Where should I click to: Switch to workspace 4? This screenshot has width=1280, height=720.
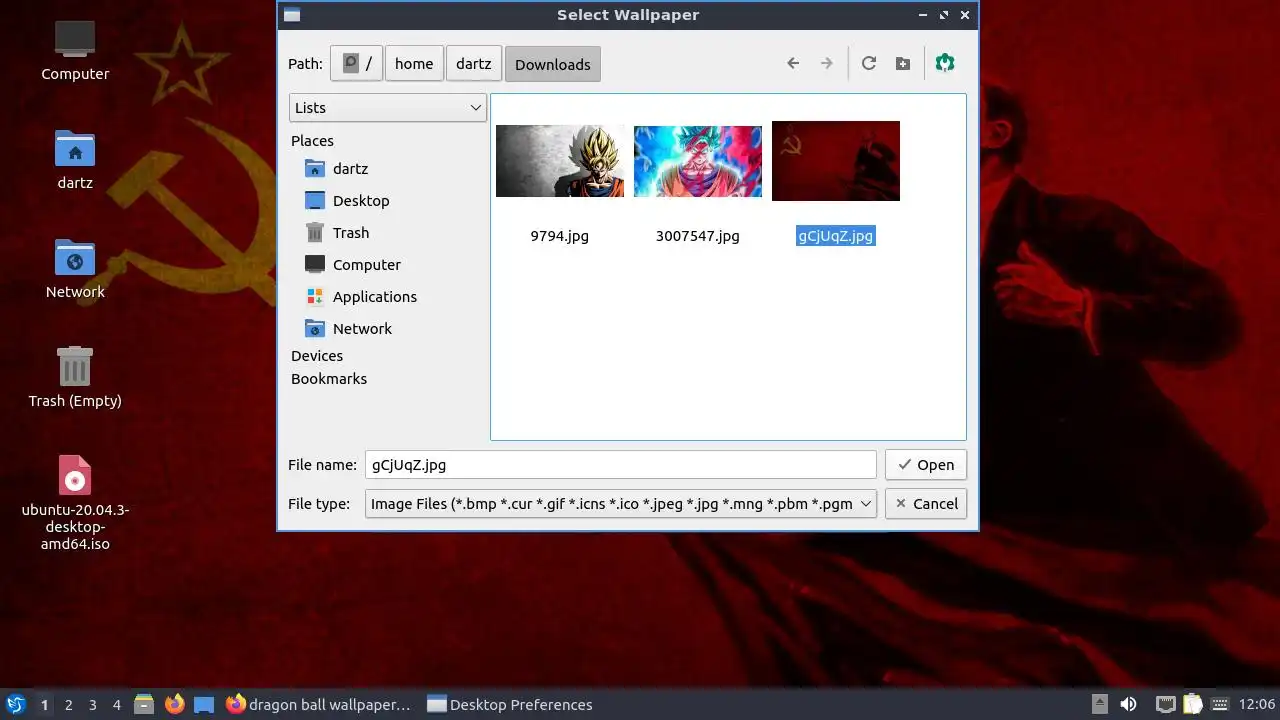coord(117,705)
